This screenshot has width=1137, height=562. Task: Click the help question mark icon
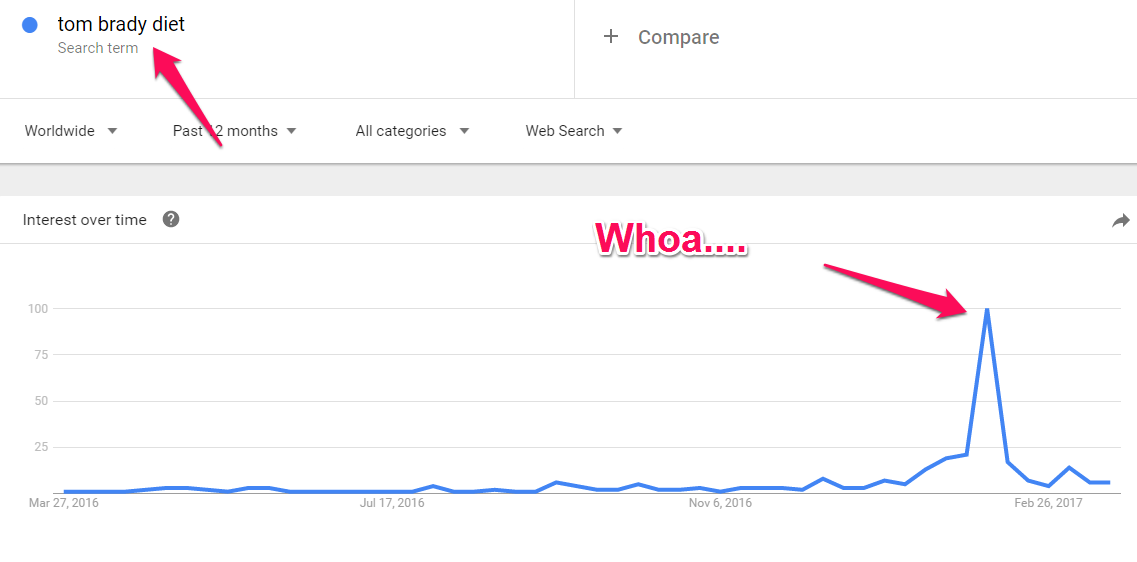click(171, 219)
